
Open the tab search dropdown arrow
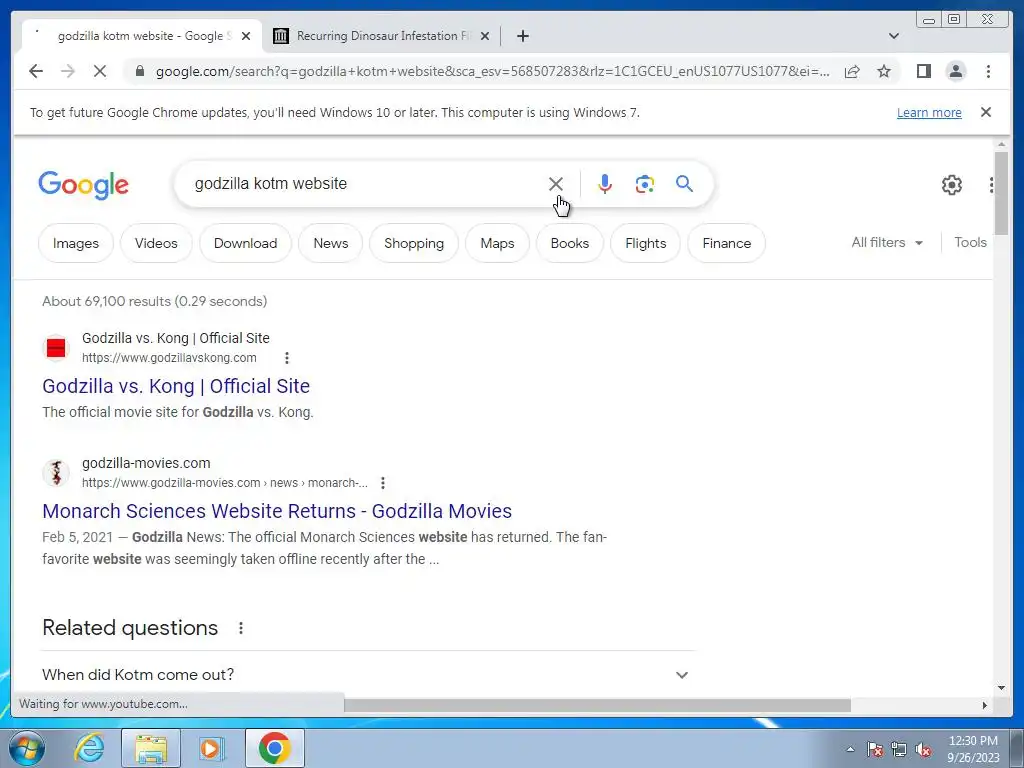click(893, 36)
